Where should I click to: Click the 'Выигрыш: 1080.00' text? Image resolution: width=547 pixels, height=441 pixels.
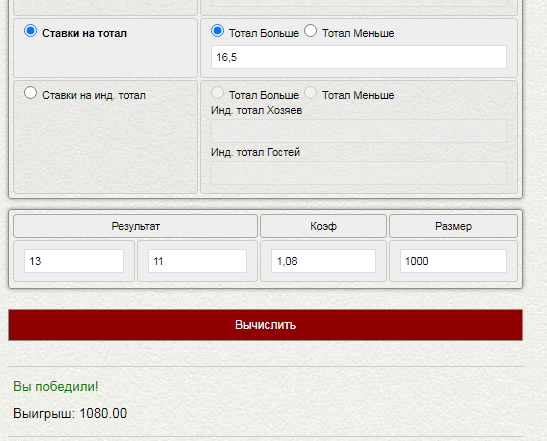(x=70, y=413)
